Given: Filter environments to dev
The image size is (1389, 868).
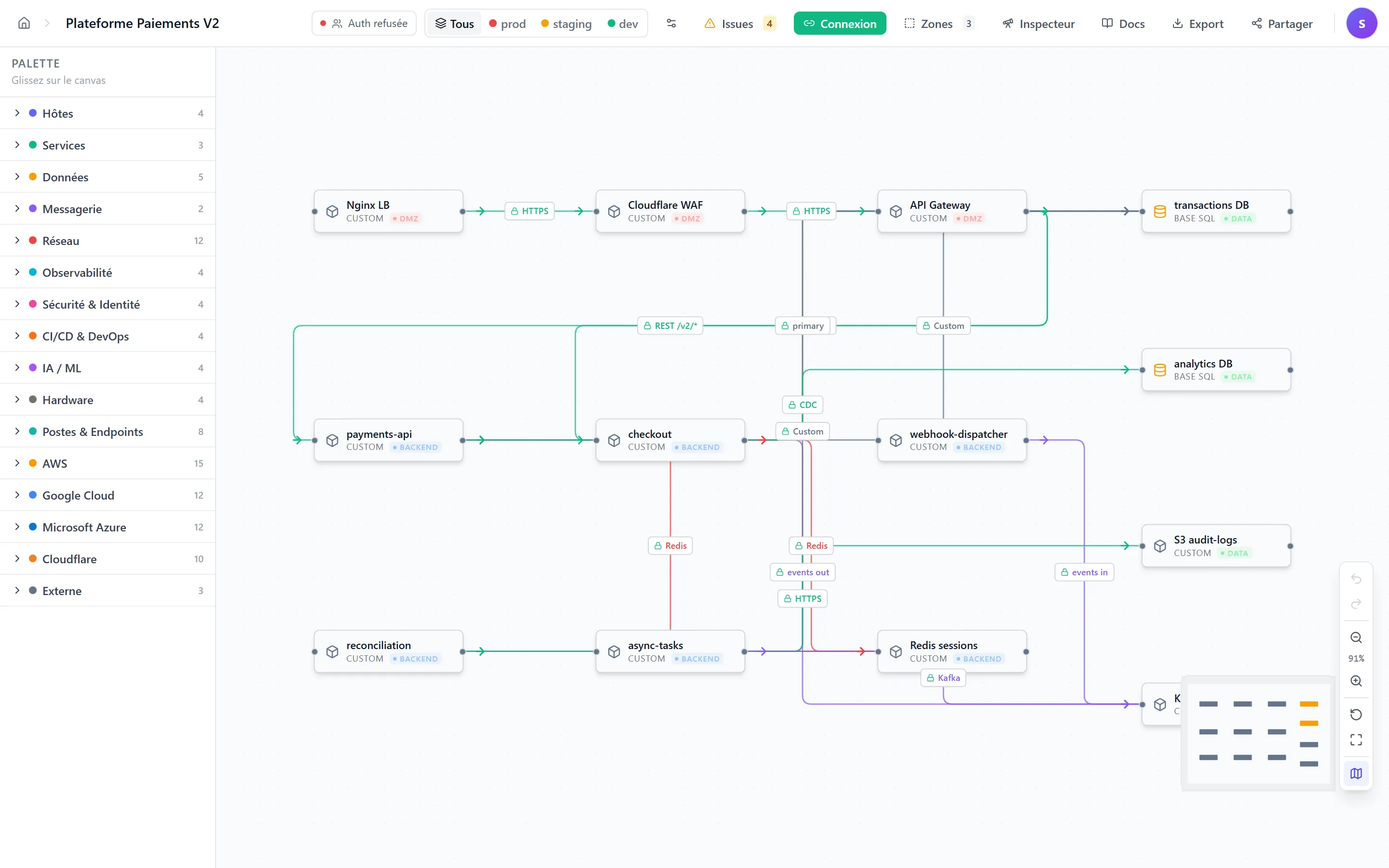Looking at the screenshot, I should [x=623, y=24].
